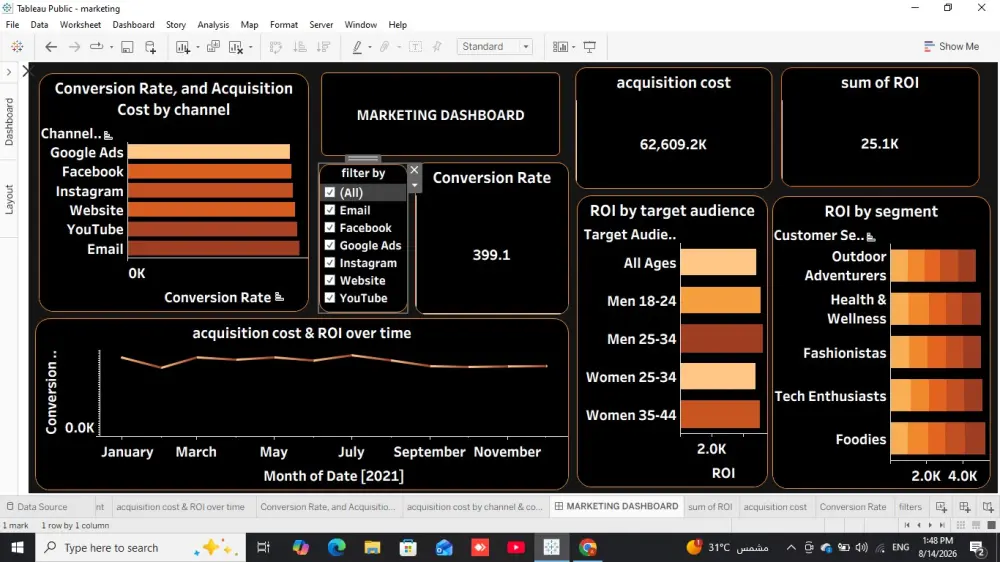Open the Replay animation dropdown arrow
This screenshot has height=562, width=1000.
coord(111,47)
